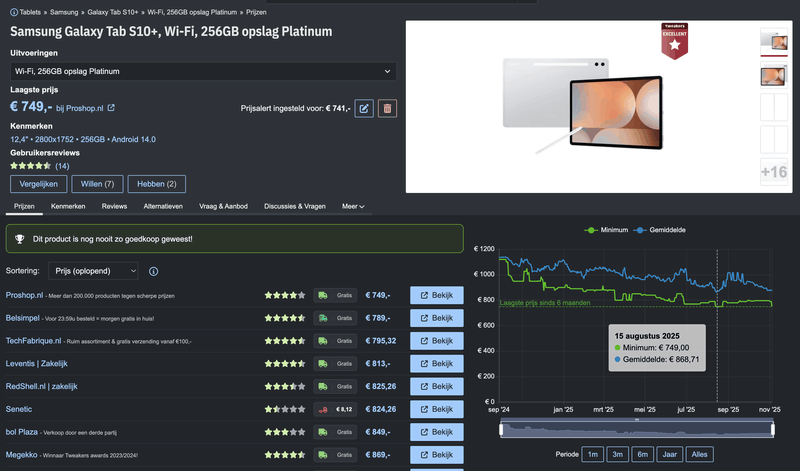Click Bekijk for Leventis Zakelijk offer

pos(437,364)
